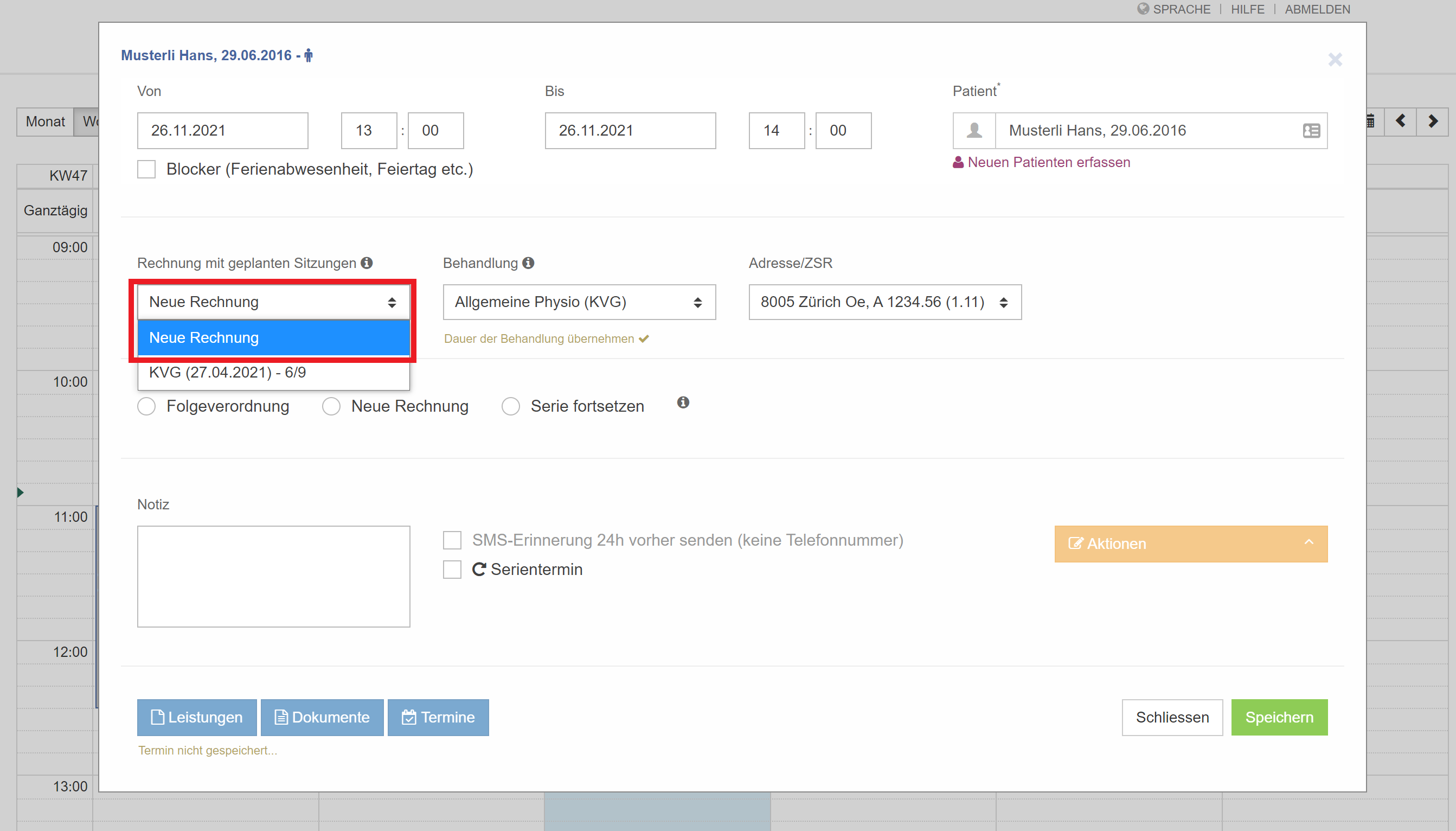Open patient card icon in patient field

(x=1311, y=131)
